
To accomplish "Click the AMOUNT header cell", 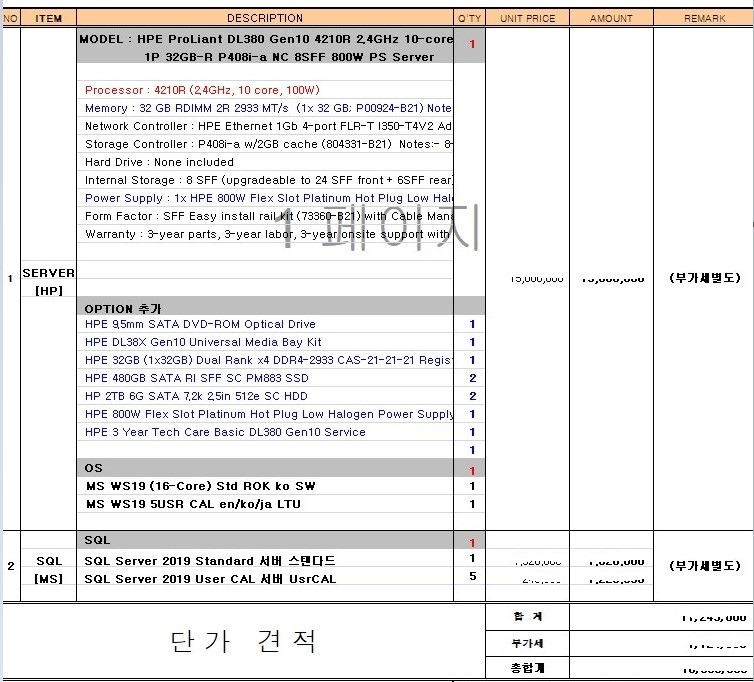I will [x=611, y=18].
